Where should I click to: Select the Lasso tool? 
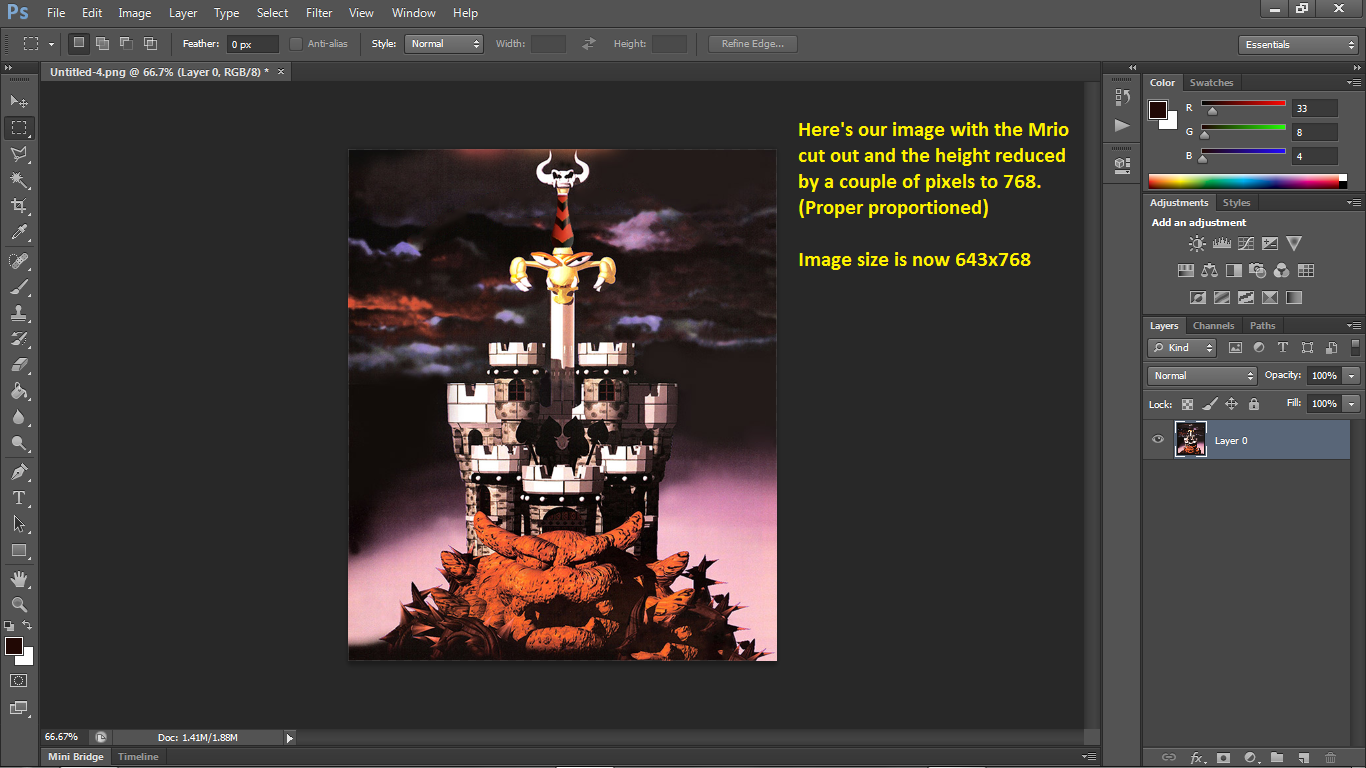pos(19,154)
